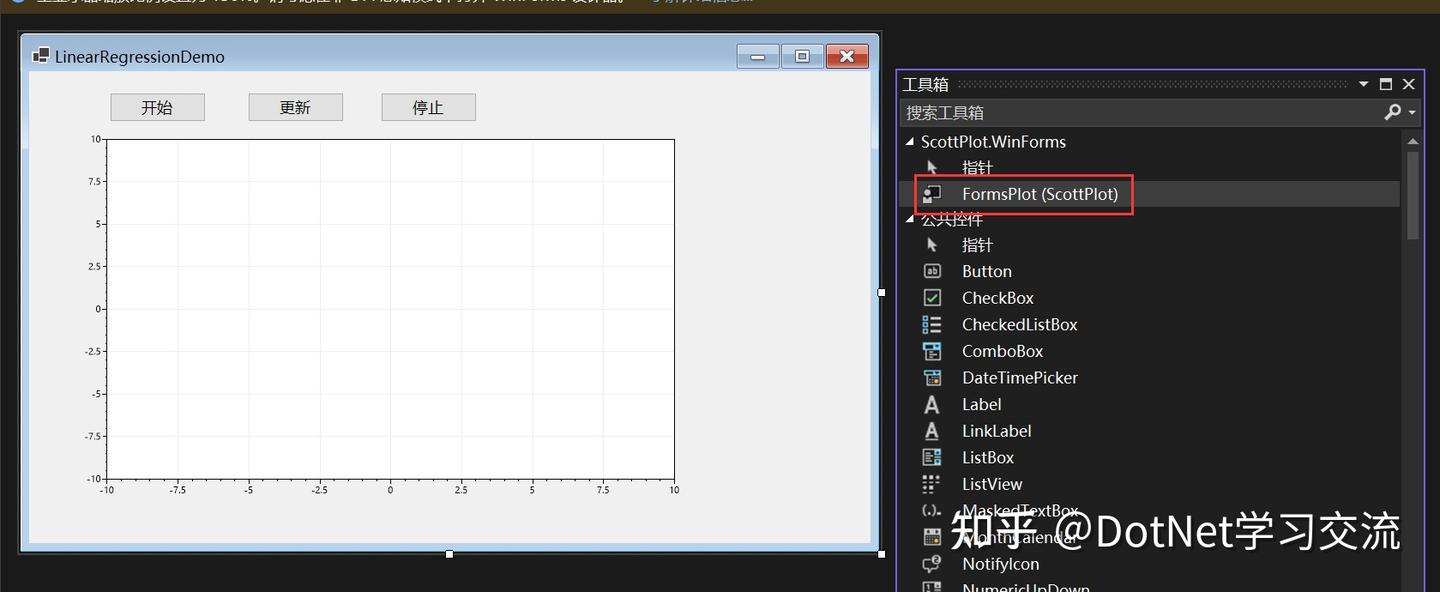Screen dimensions: 1440x592
Task: Pick the Button control icon
Action: point(932,271)
